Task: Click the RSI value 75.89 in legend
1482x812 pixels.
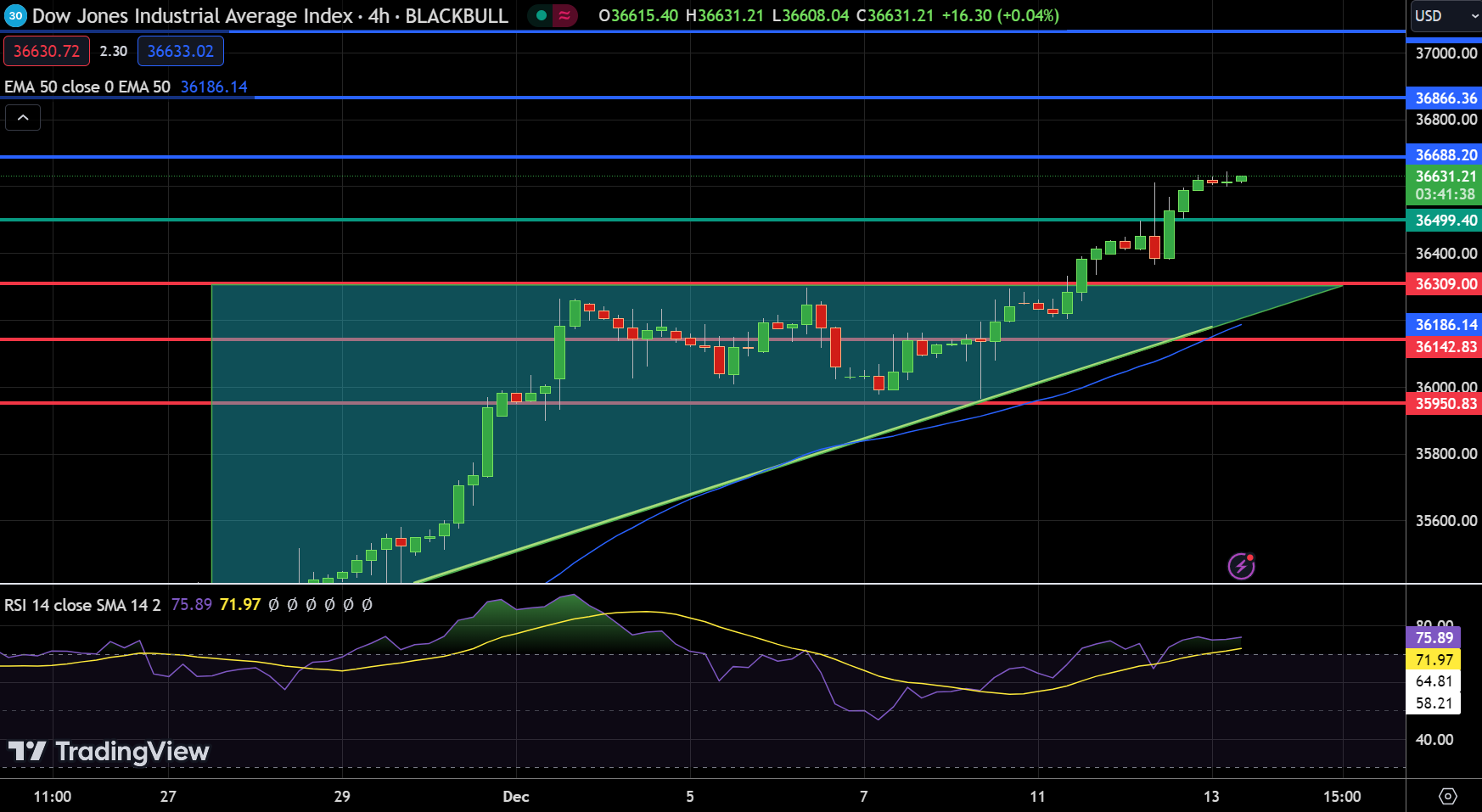Action: coord(192,605)
